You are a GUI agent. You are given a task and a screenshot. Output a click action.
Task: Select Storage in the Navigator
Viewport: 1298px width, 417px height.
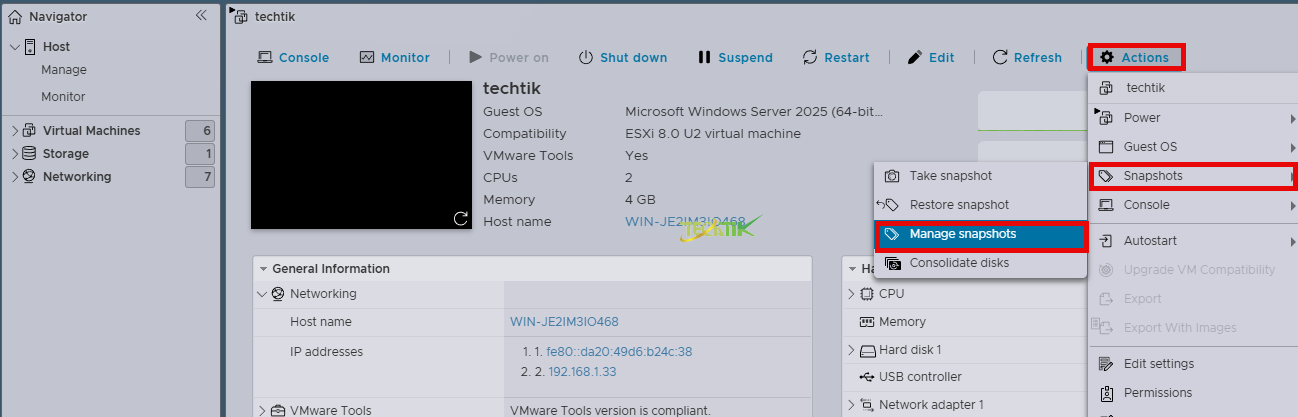point(66,154)
